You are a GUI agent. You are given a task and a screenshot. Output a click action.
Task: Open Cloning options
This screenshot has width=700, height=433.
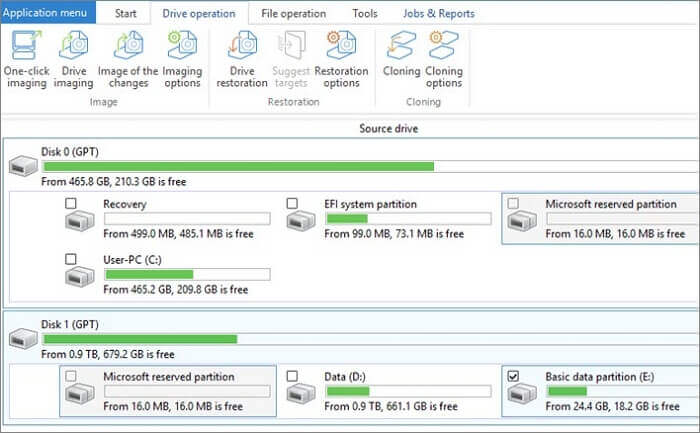[444, 48]
